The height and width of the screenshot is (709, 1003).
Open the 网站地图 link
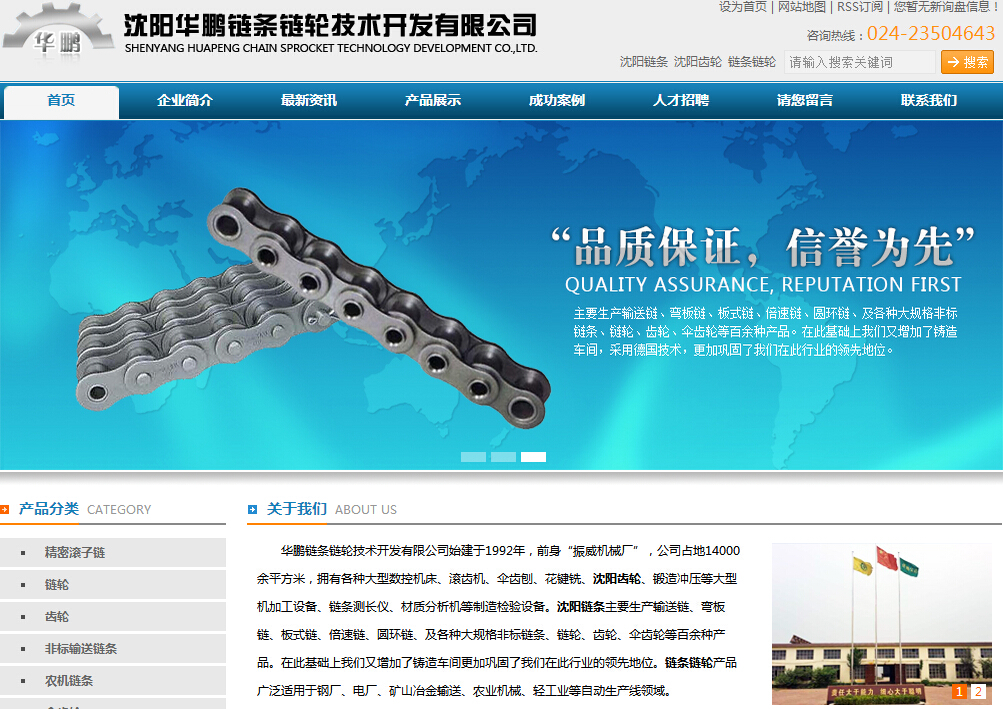click(802, 7)
